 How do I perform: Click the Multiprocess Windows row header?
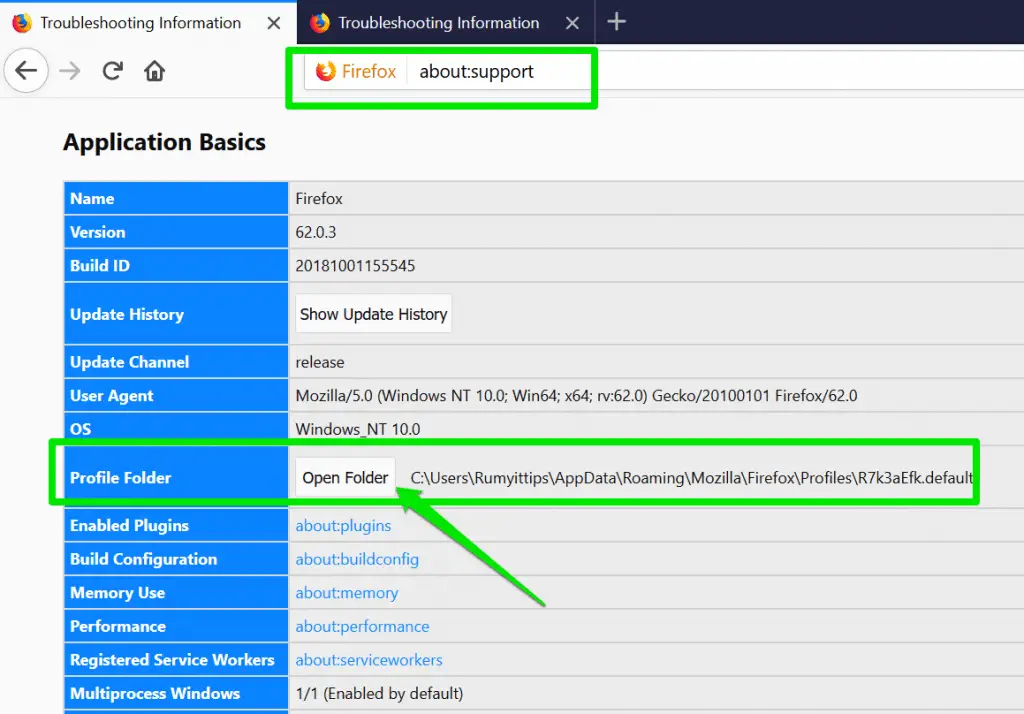point(176,694)
